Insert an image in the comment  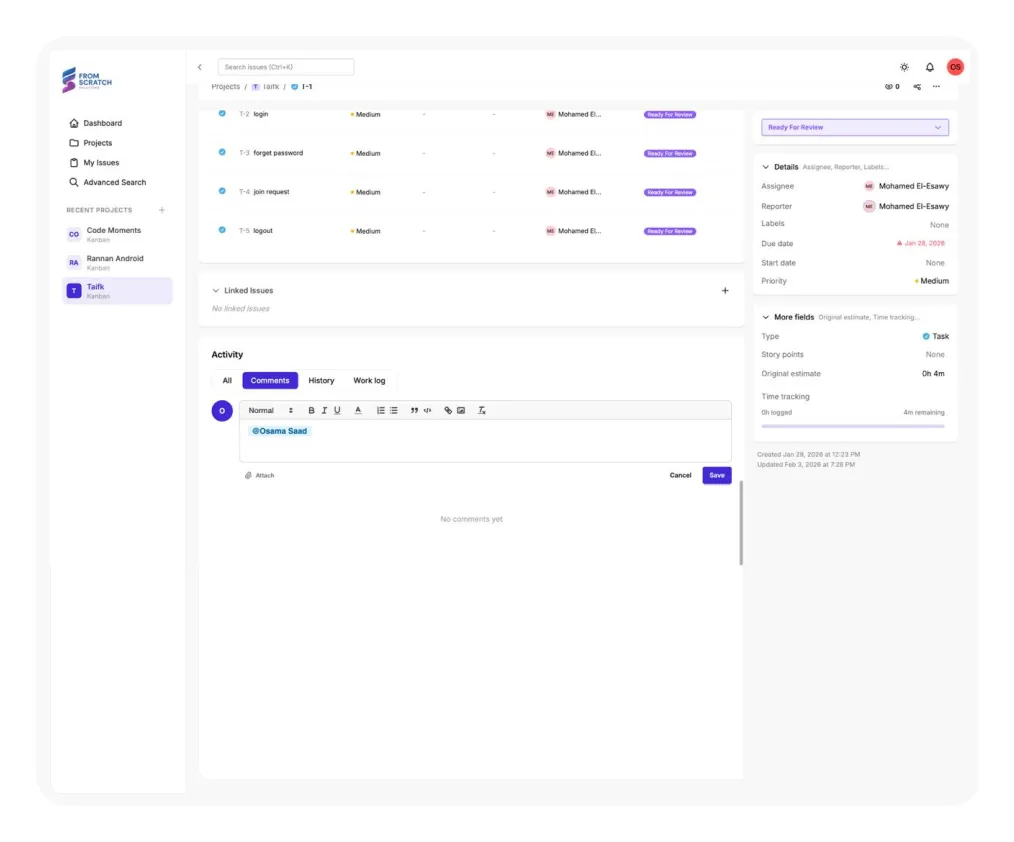tap(461, 411)
